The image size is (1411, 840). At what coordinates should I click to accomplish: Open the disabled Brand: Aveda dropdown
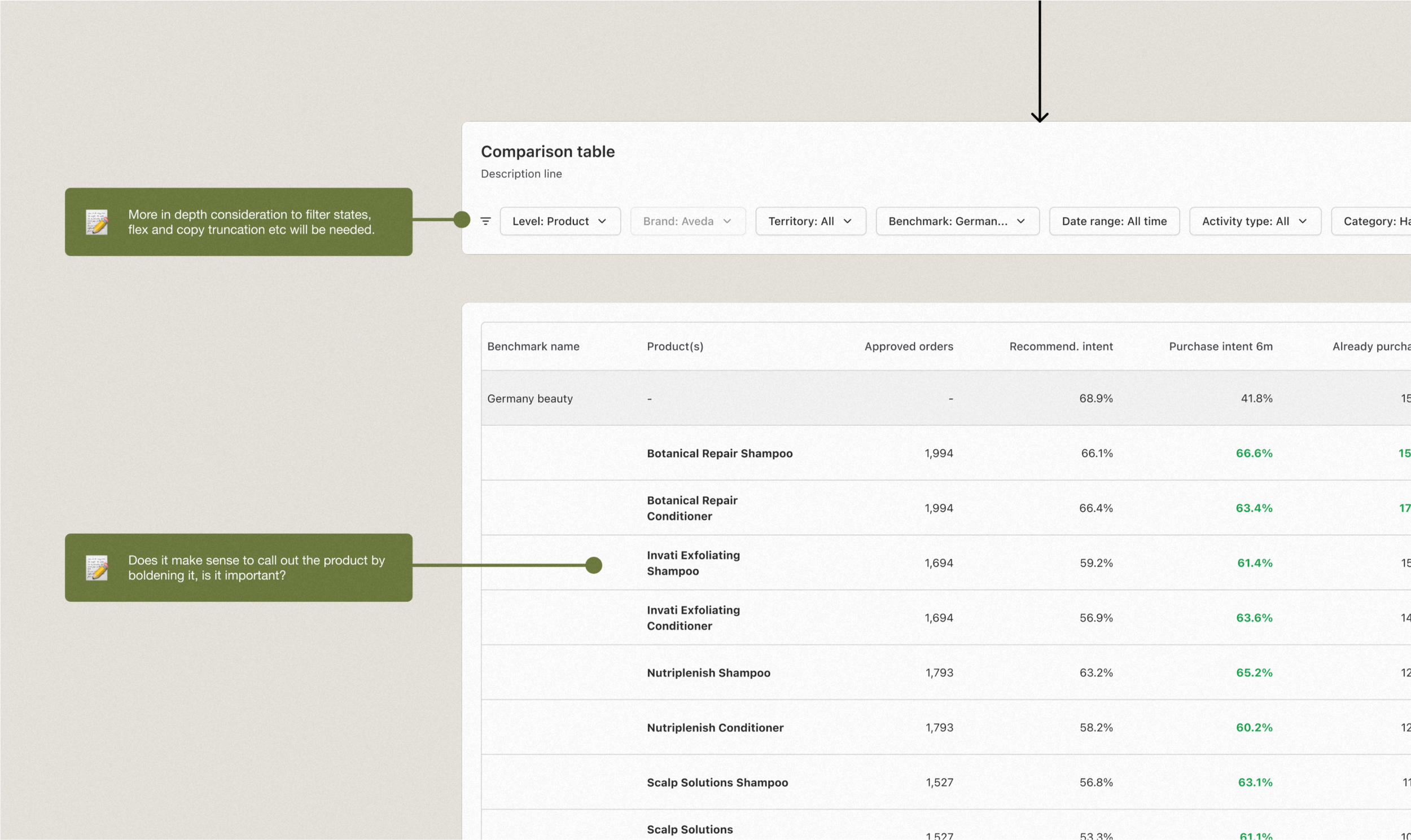pyautogui.click(x=687, y=221)
